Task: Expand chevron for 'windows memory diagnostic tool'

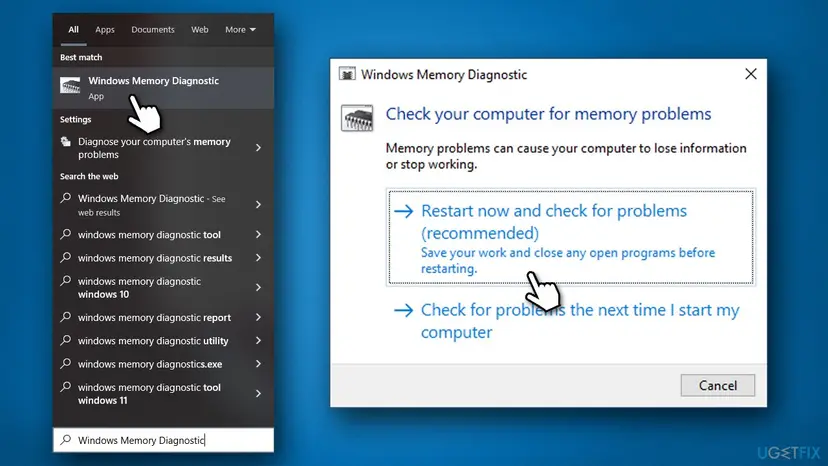Action: pos(258,235)
